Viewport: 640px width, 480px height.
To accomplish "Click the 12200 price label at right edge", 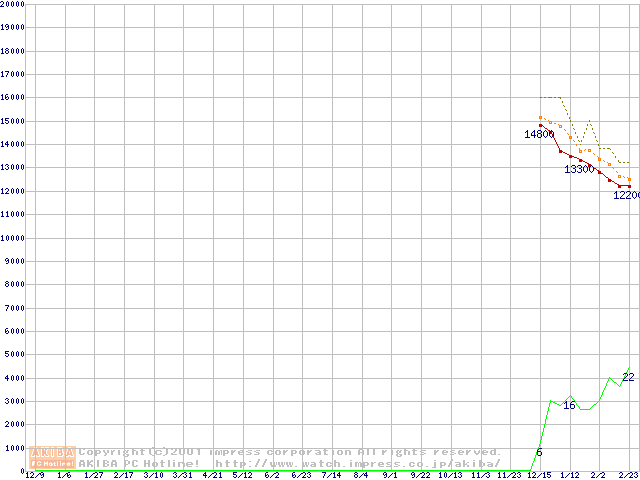I will (626, 195).
